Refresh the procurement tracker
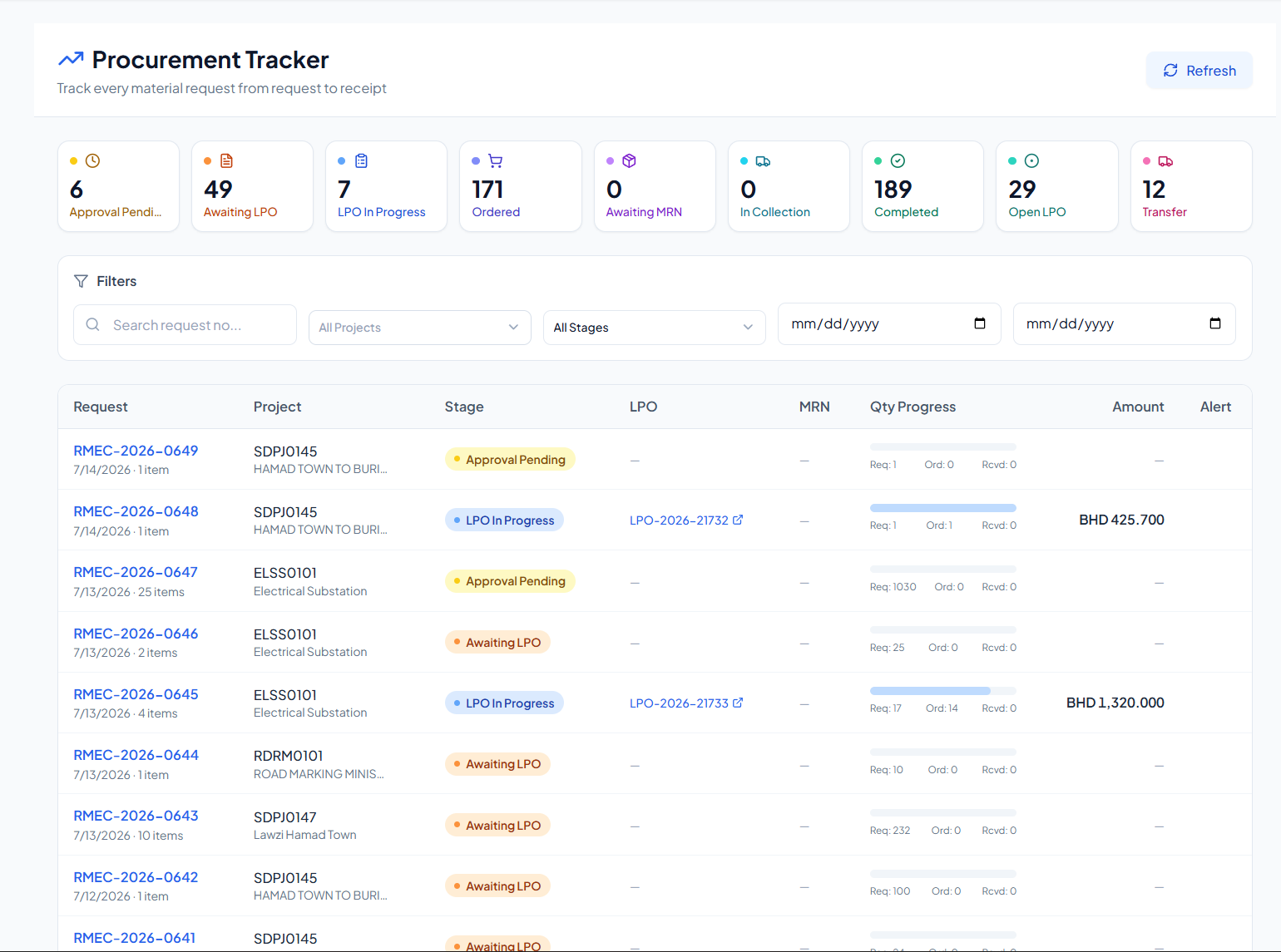Viewport: 1281px width, 952px height. (1199, 71)
